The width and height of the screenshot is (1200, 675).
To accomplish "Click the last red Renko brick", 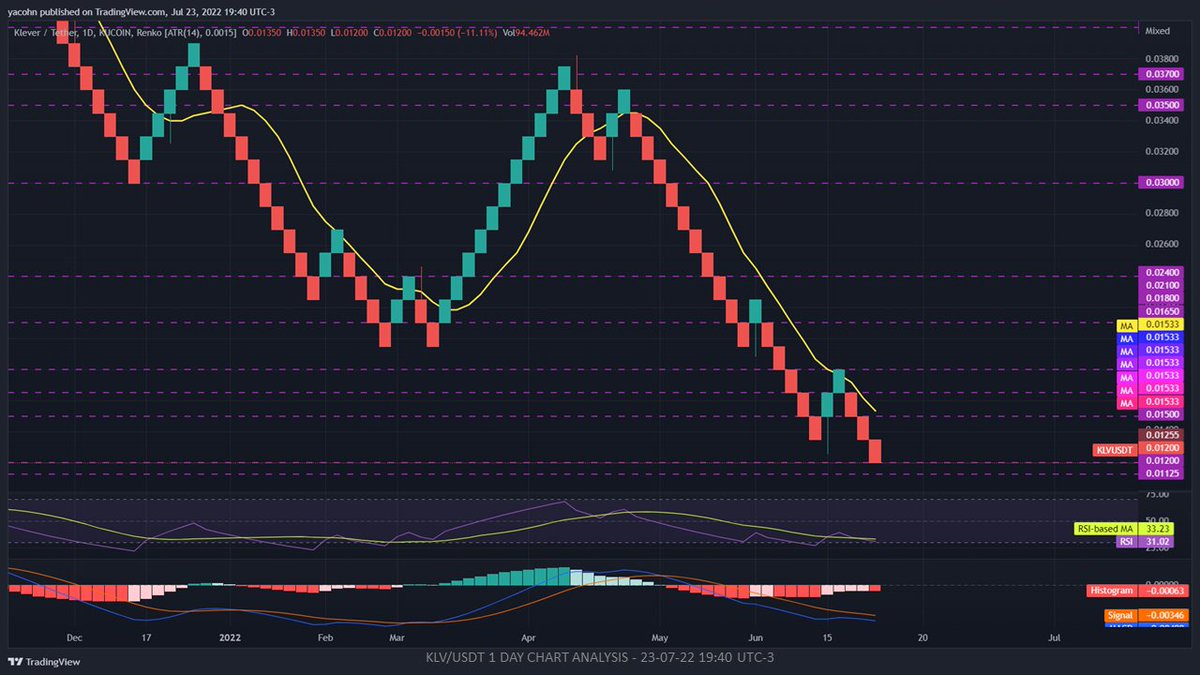I will pos(875,451).
